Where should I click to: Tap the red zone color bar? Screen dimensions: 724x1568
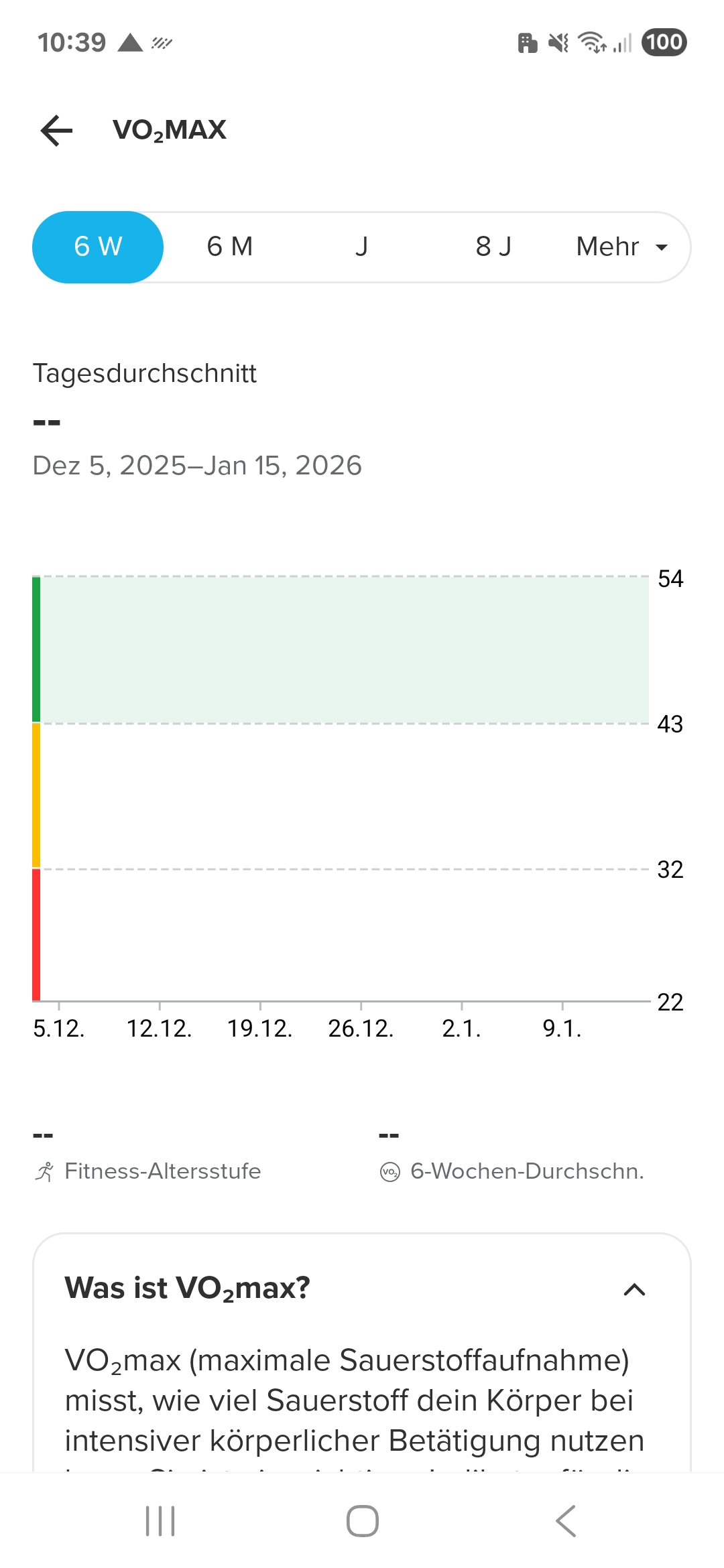(x=36, y=934)
